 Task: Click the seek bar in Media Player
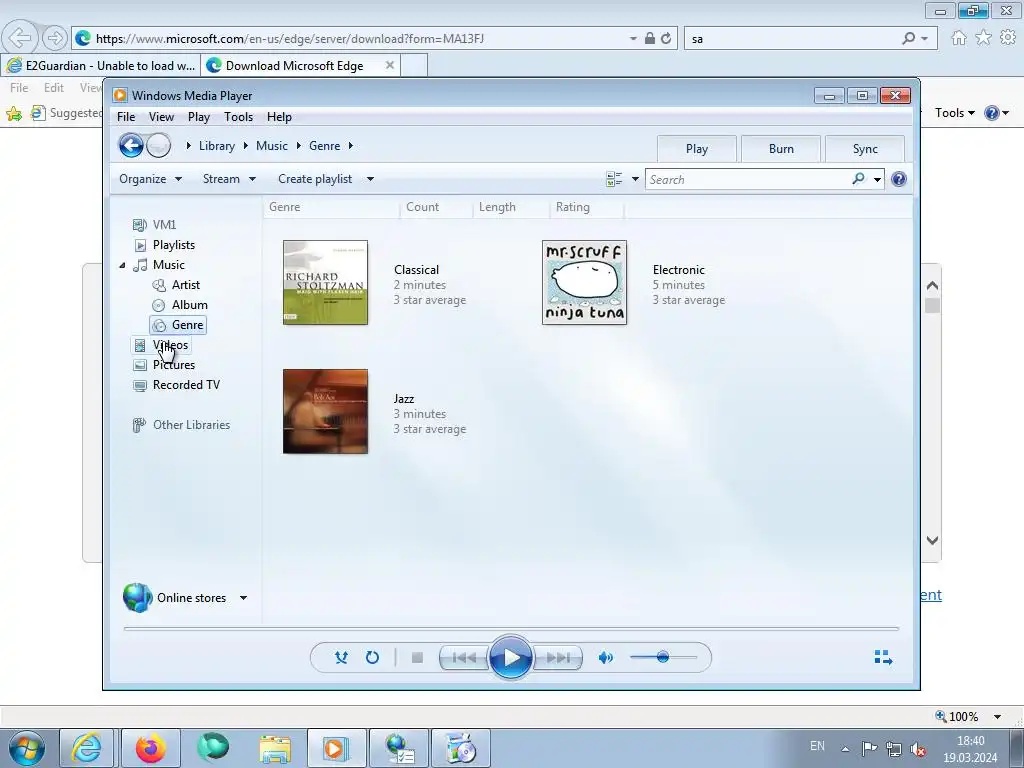pyautogui.click(x=511, y=628)
